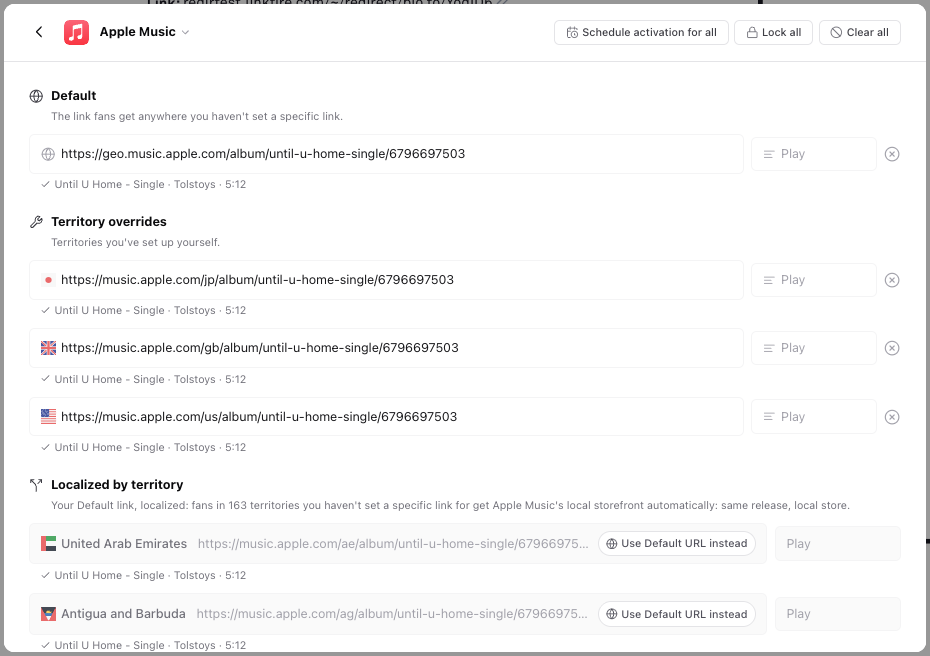Screen dimensions: 930x656
Task: Click the list icon in the Default Play dropdown
Action: coord(769,154)
